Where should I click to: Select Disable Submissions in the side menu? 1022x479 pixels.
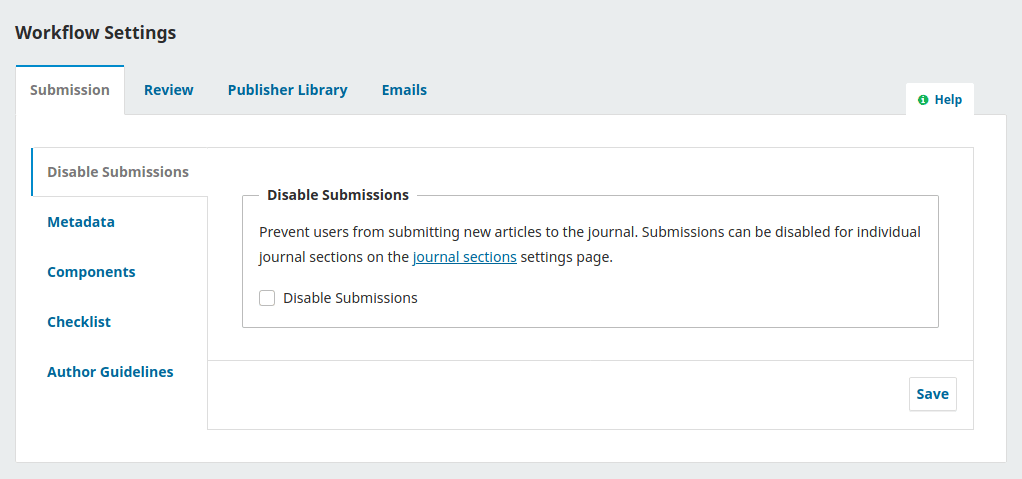coord(118,172)
